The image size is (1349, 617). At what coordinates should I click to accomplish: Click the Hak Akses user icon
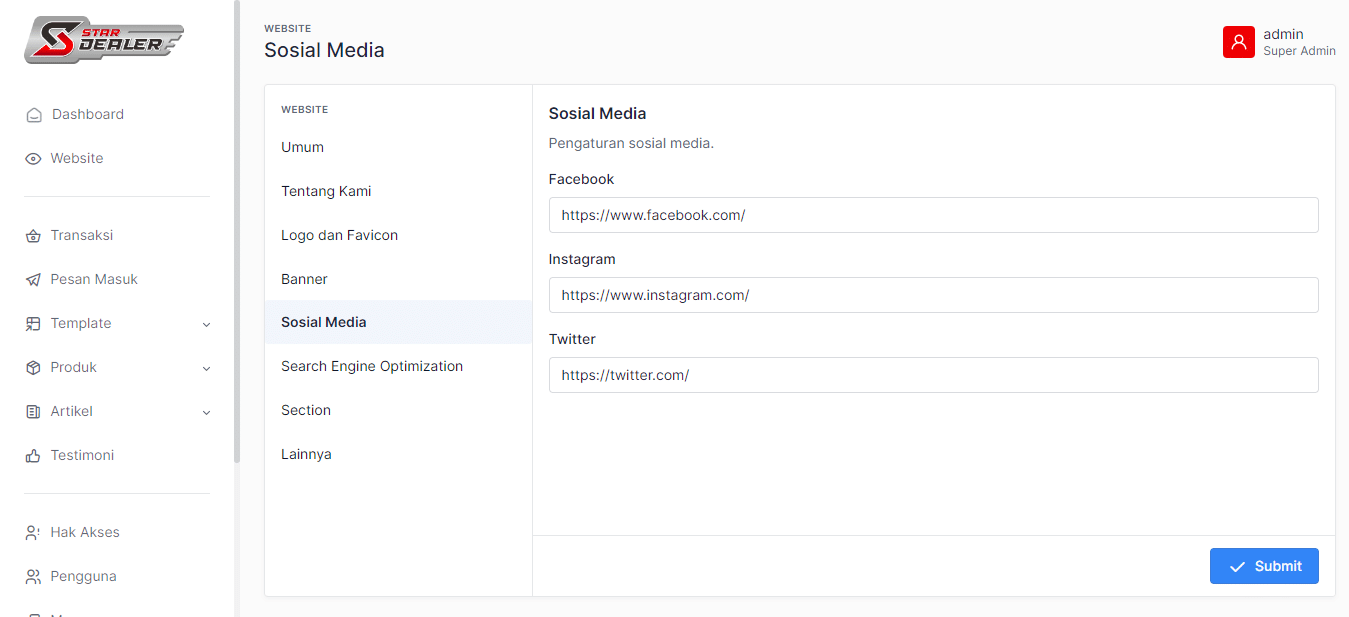(x=33, y=533)
